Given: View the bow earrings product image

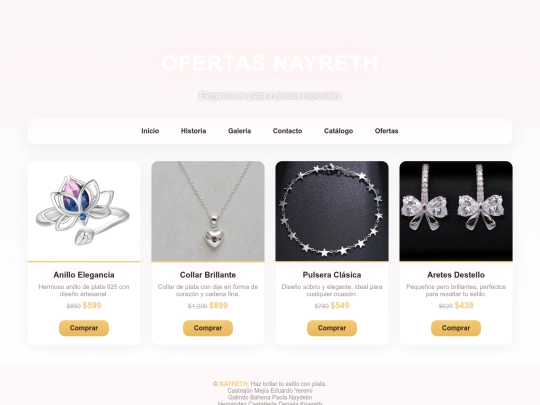Looking at the screenshot, I should click(456, 211).
